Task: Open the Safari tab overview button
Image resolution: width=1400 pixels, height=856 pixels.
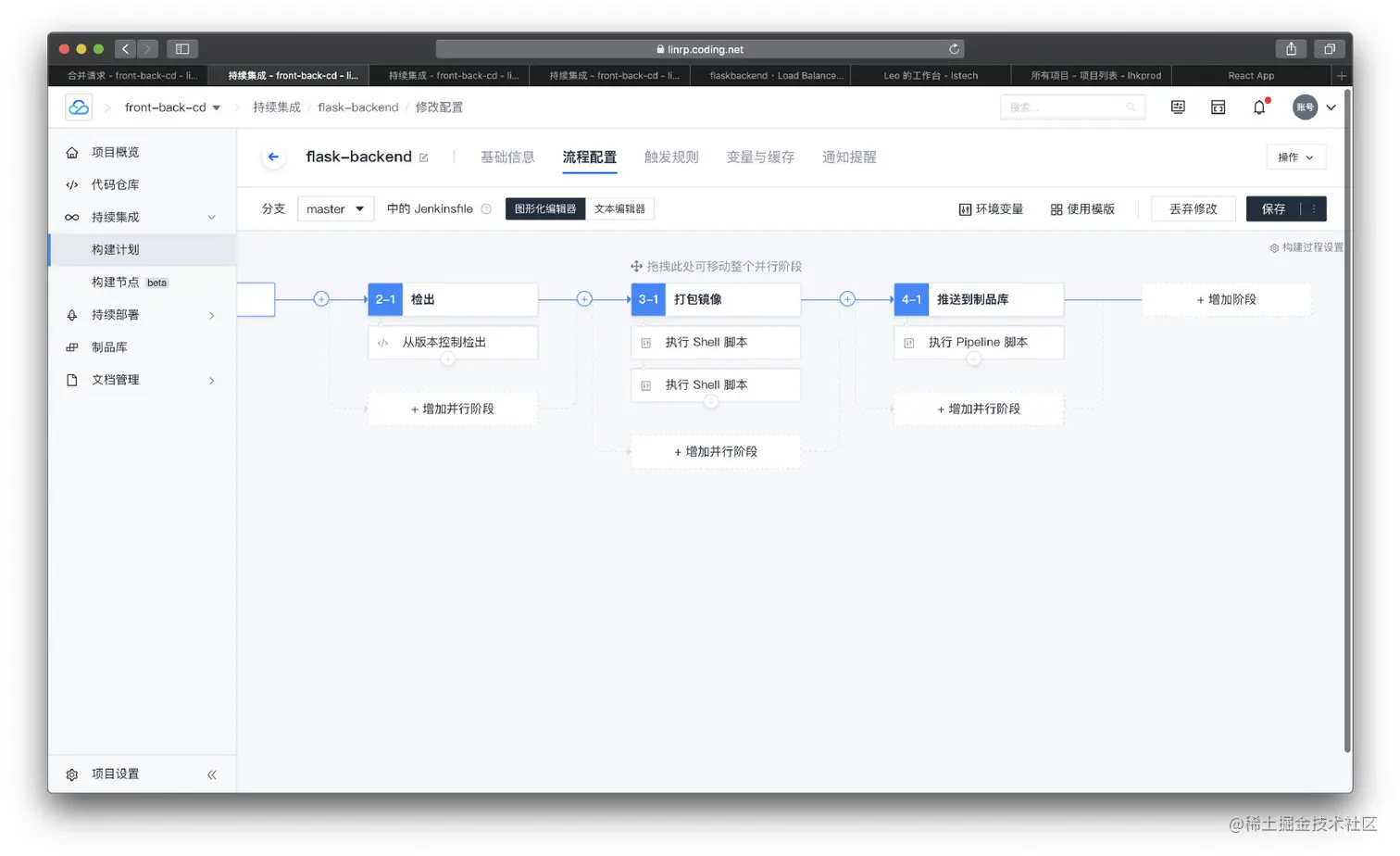Action: click(1330, 49)
